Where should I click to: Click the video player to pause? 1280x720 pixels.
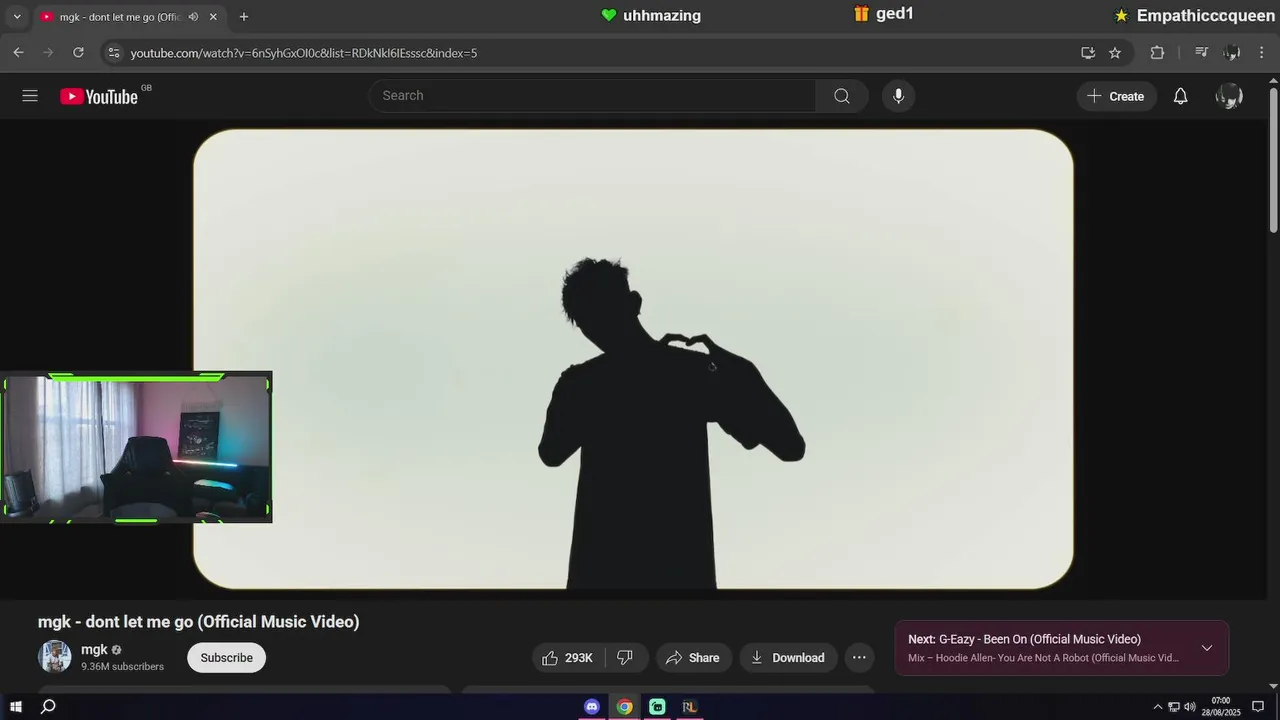(633, 359)
